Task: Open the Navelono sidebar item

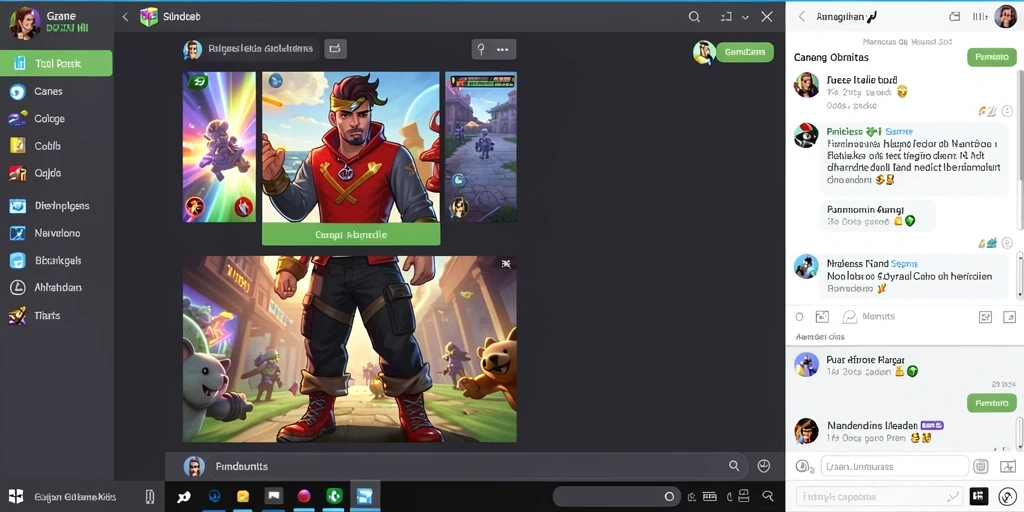Action: (x=57, y=233)
